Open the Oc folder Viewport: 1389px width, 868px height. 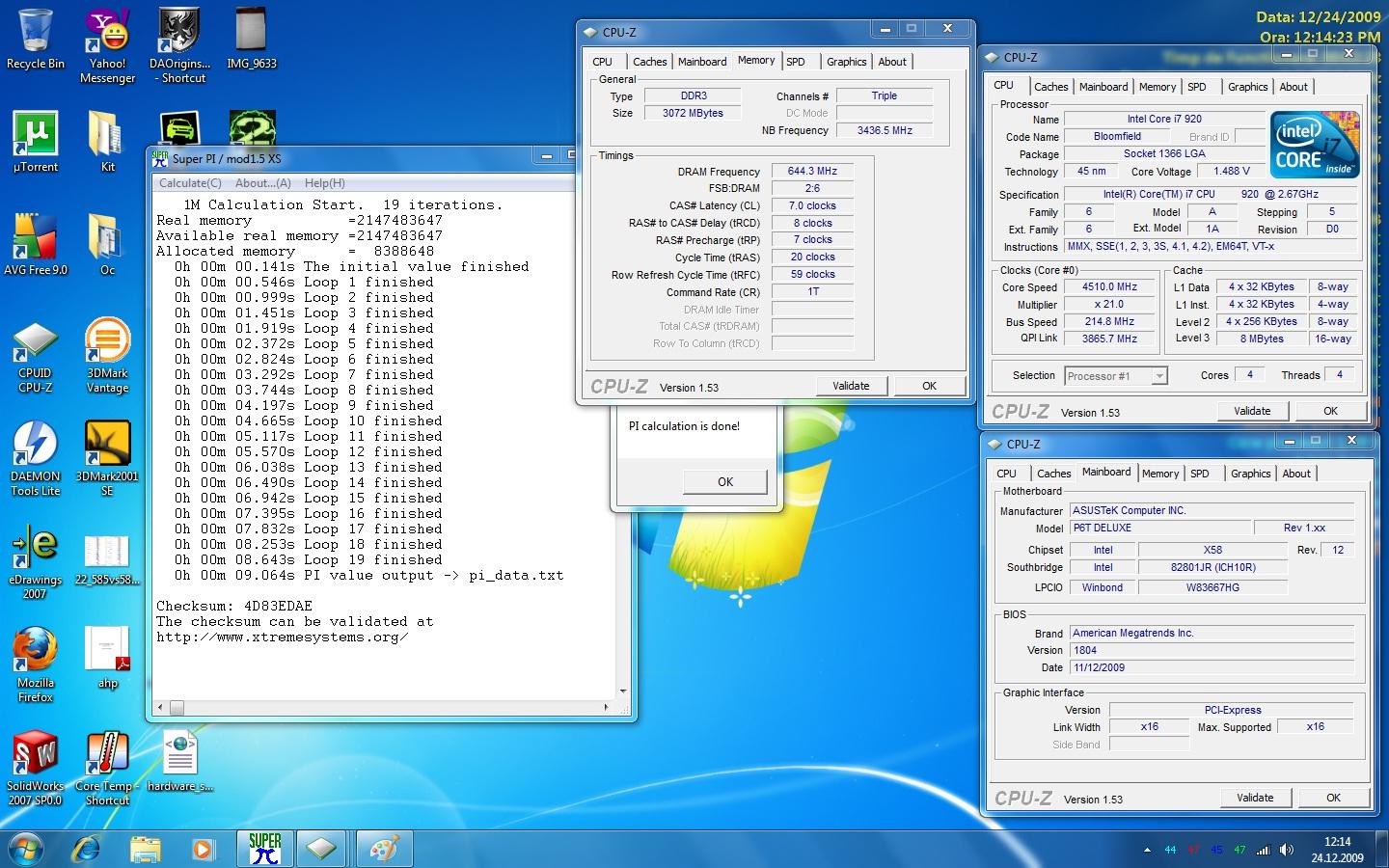[107, 245]
